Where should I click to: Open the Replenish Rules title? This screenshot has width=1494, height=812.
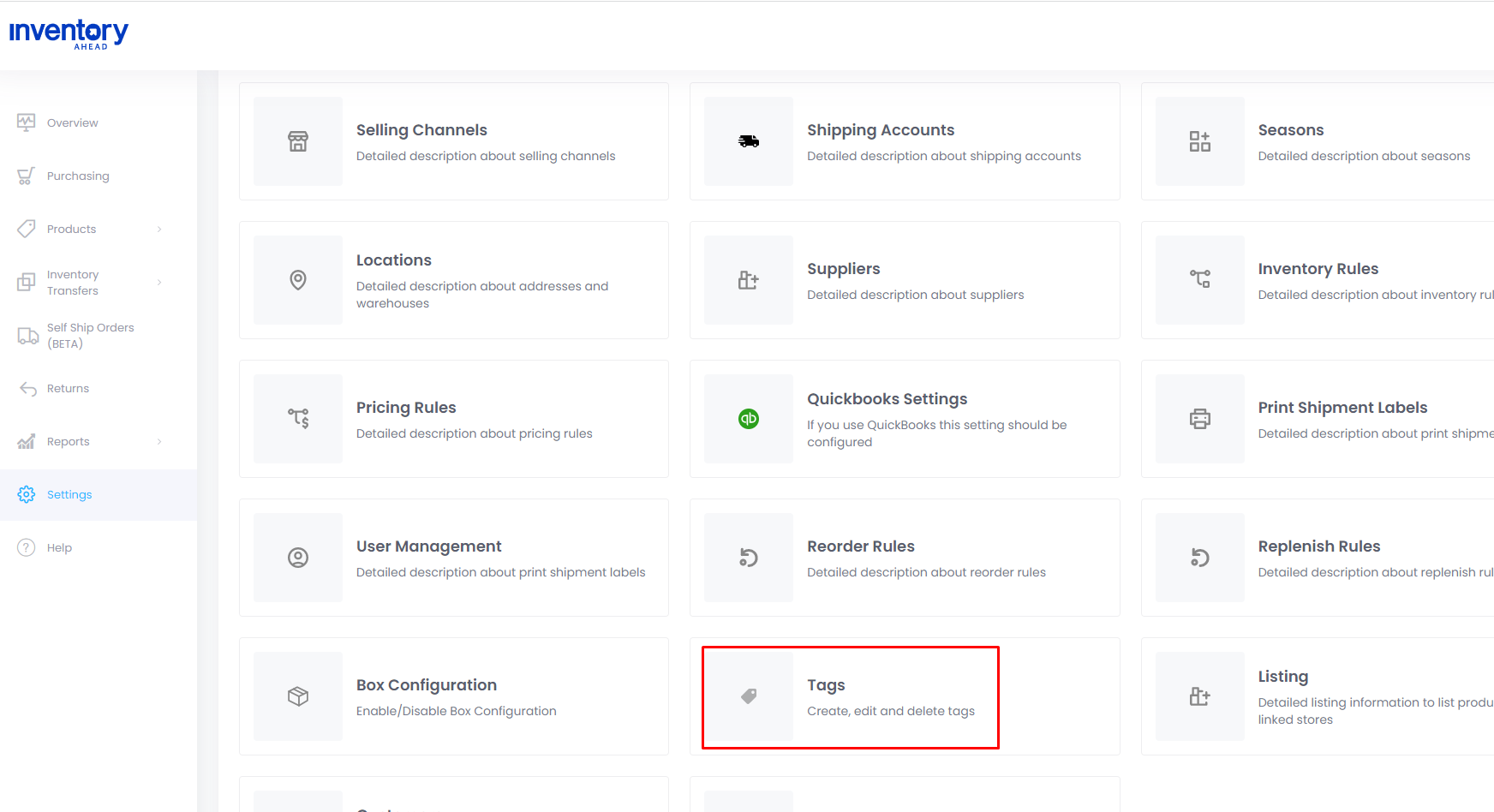[x=1319, y=546]
